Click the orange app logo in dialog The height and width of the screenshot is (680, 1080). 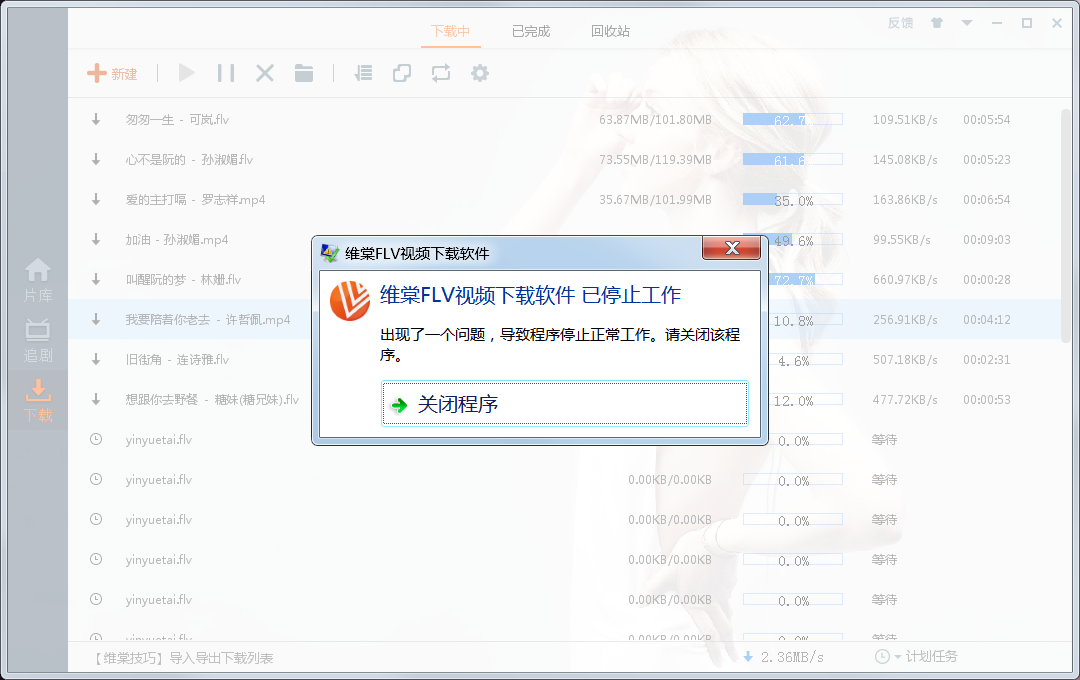350,301
